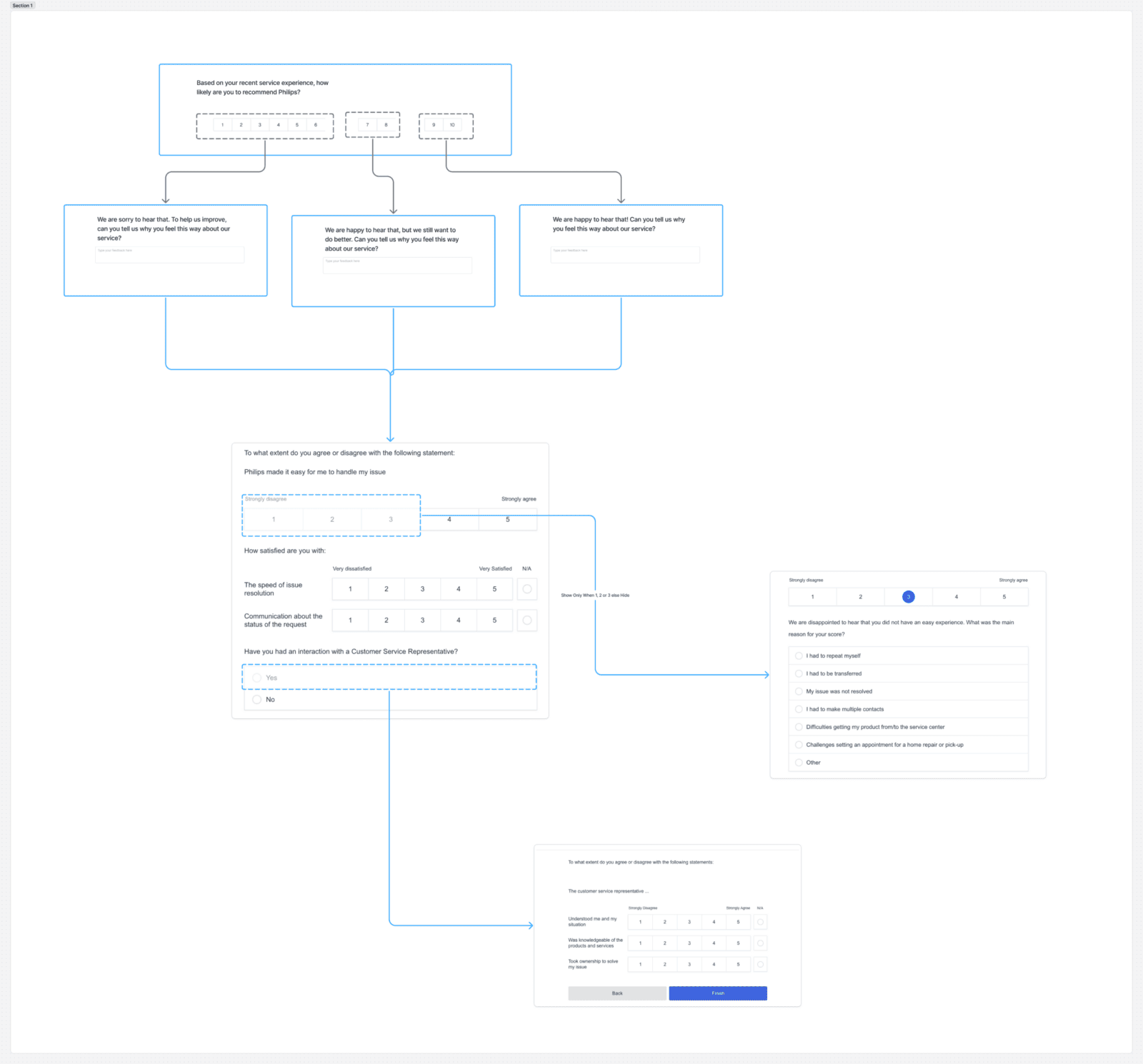Image resolution: width=1143 pixels, height=1064 pixels.
Task: Choose score 6 in the recommend Philips scale
Action: [316, 125]
